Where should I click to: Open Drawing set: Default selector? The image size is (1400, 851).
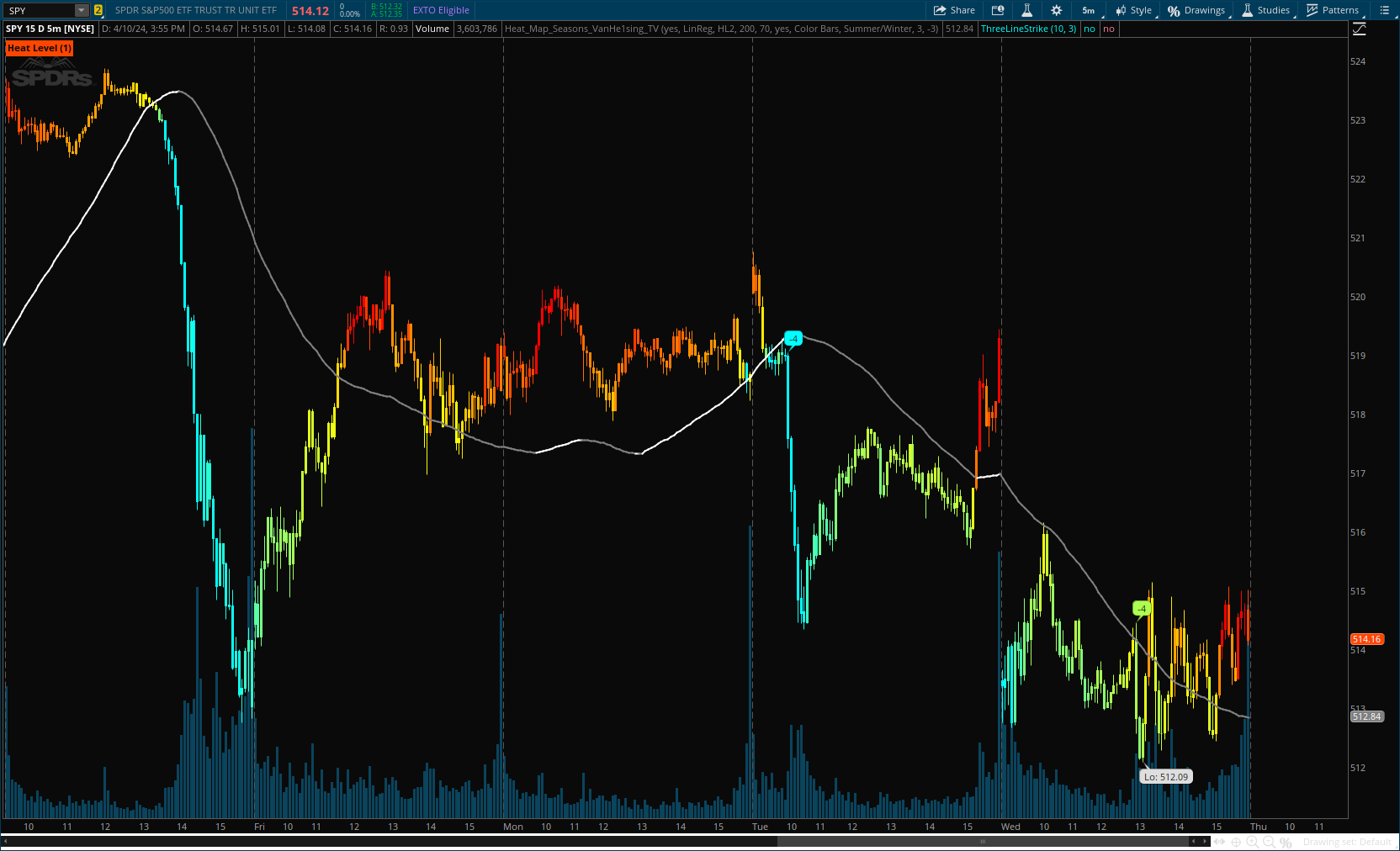pyautogui.click(x=1347, y=842)
